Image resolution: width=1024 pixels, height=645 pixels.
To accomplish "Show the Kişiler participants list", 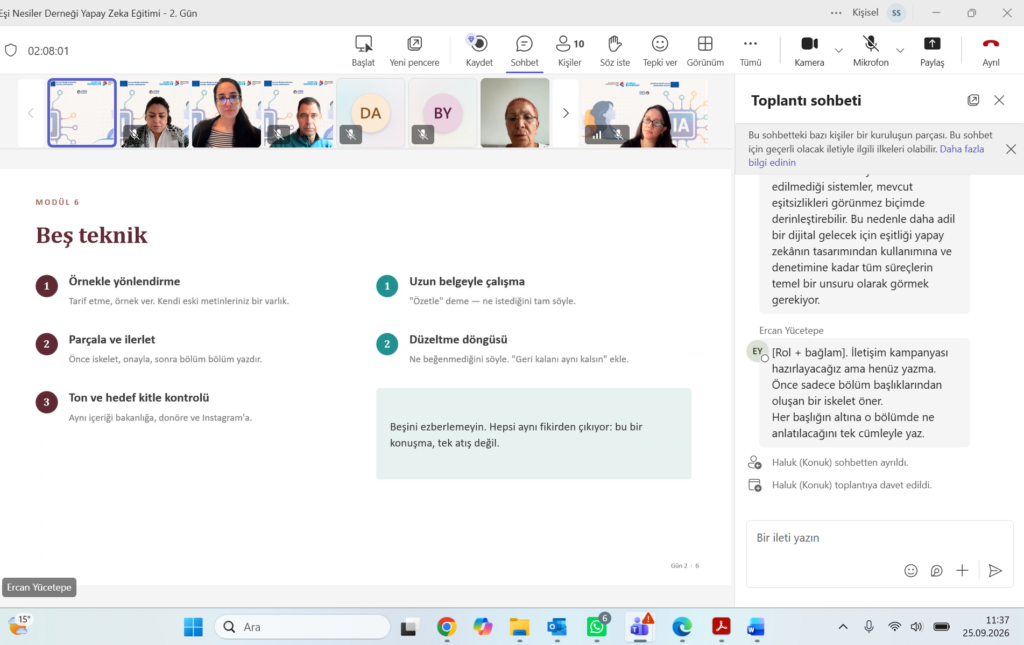I will [x=569, y=51].
